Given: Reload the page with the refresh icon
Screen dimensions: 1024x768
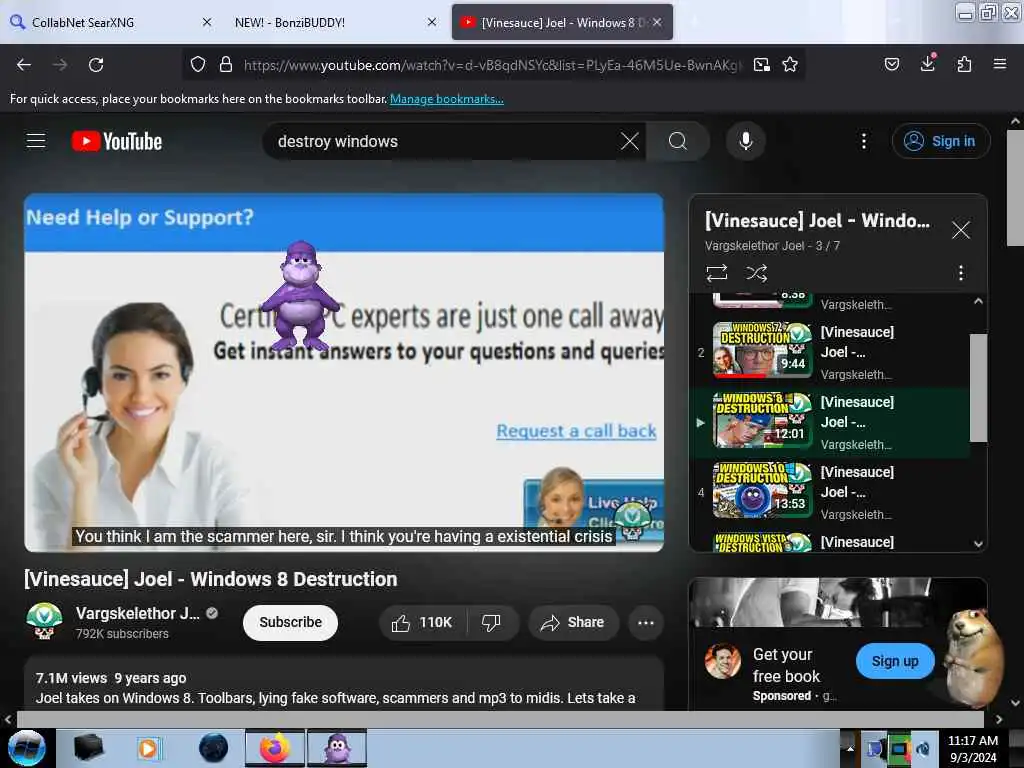Looking at the screenshot, I should [96, 65].
